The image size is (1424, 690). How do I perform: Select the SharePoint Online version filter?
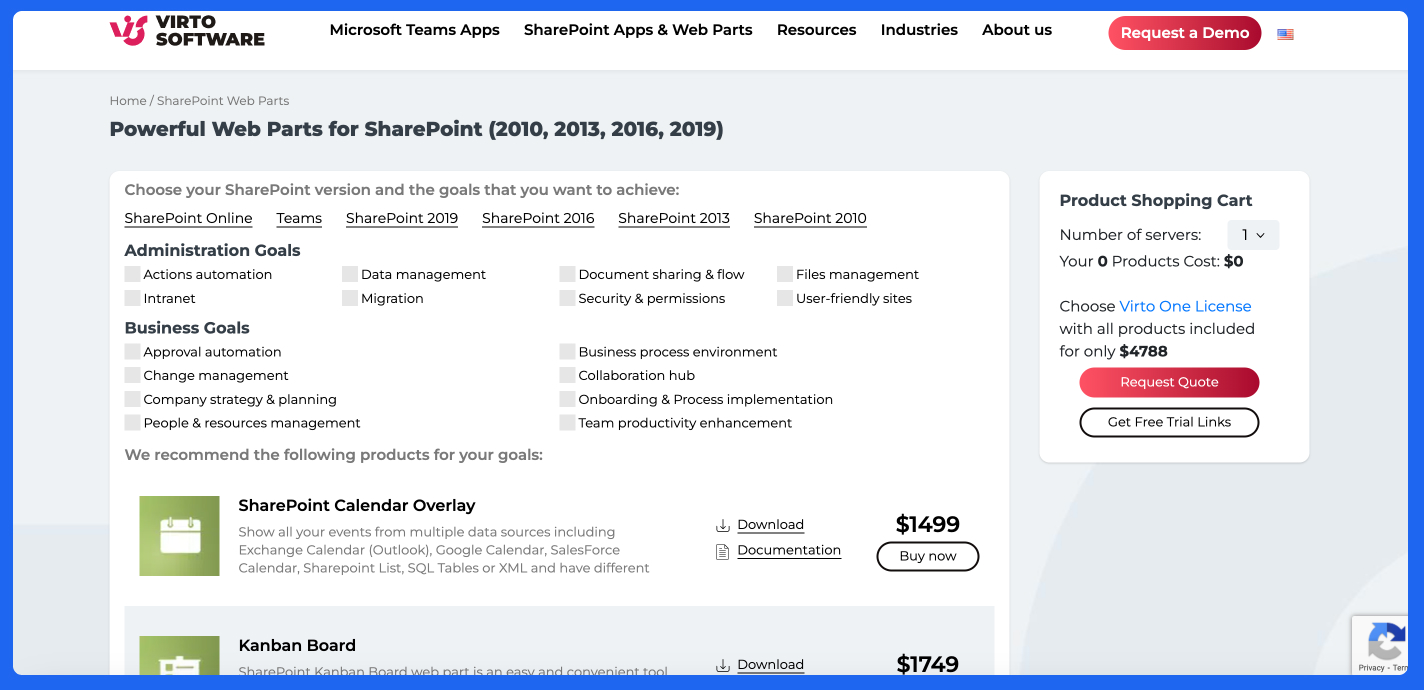click(x=188, y=219)
